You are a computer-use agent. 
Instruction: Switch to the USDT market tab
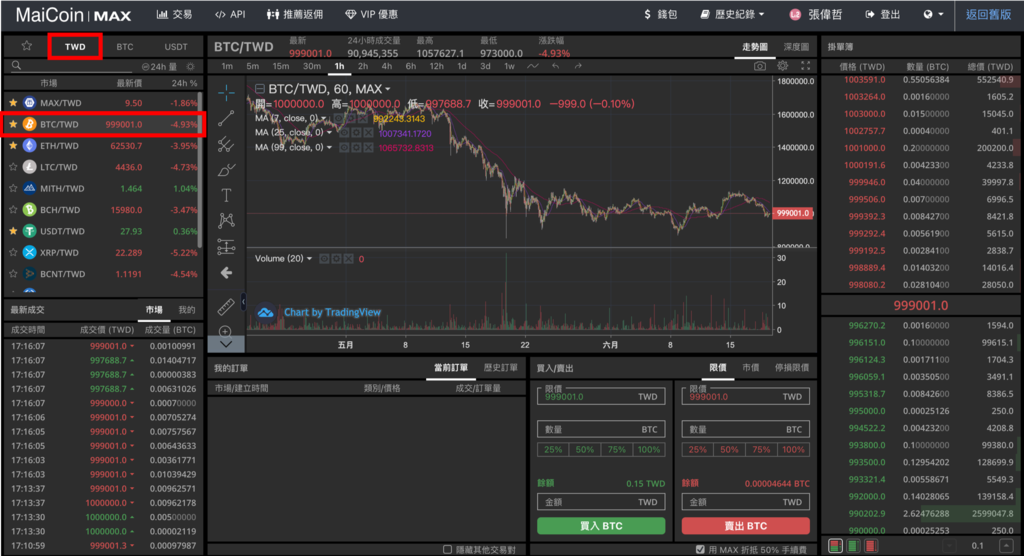[176, 47]
